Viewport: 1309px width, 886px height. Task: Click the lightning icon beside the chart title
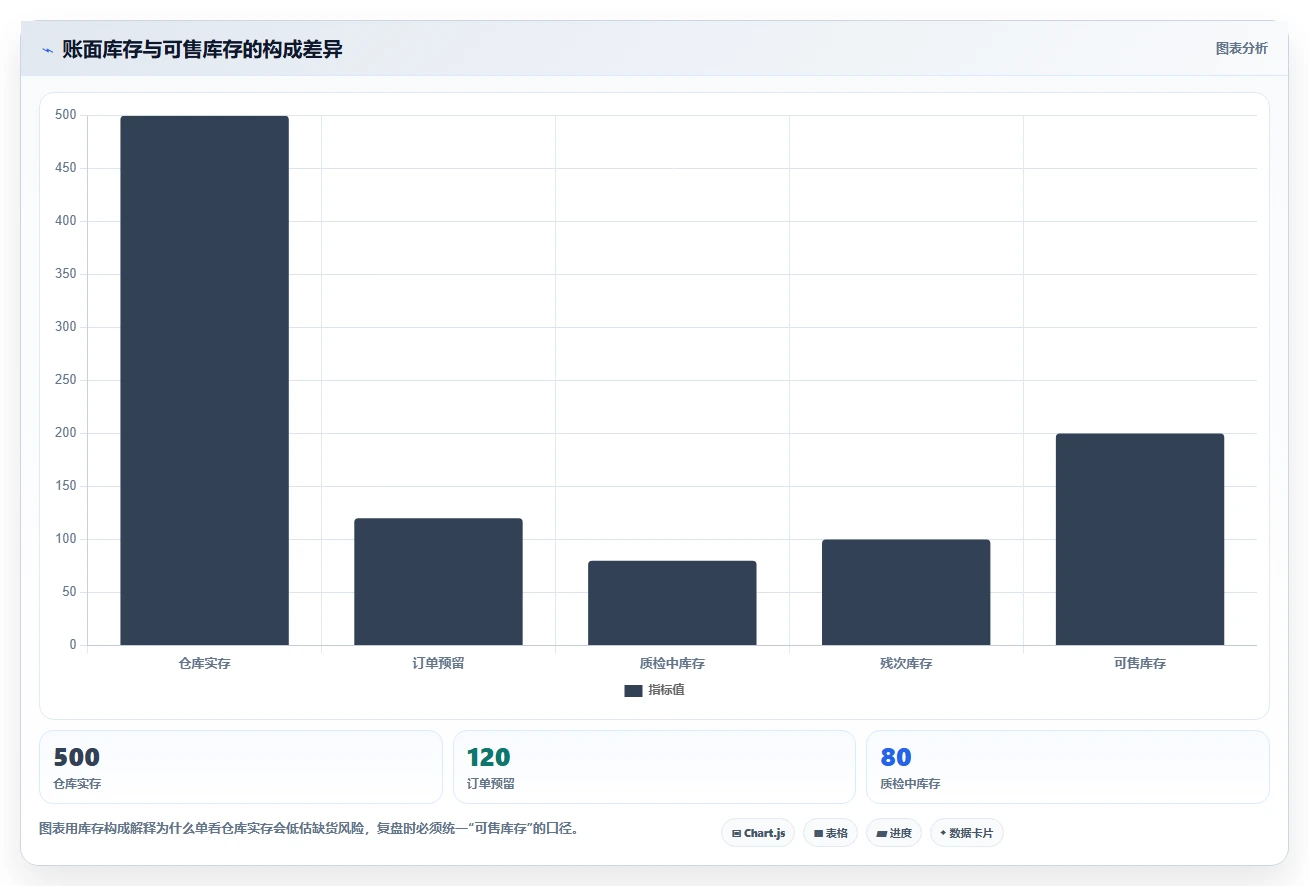click(x=47, y=50)
